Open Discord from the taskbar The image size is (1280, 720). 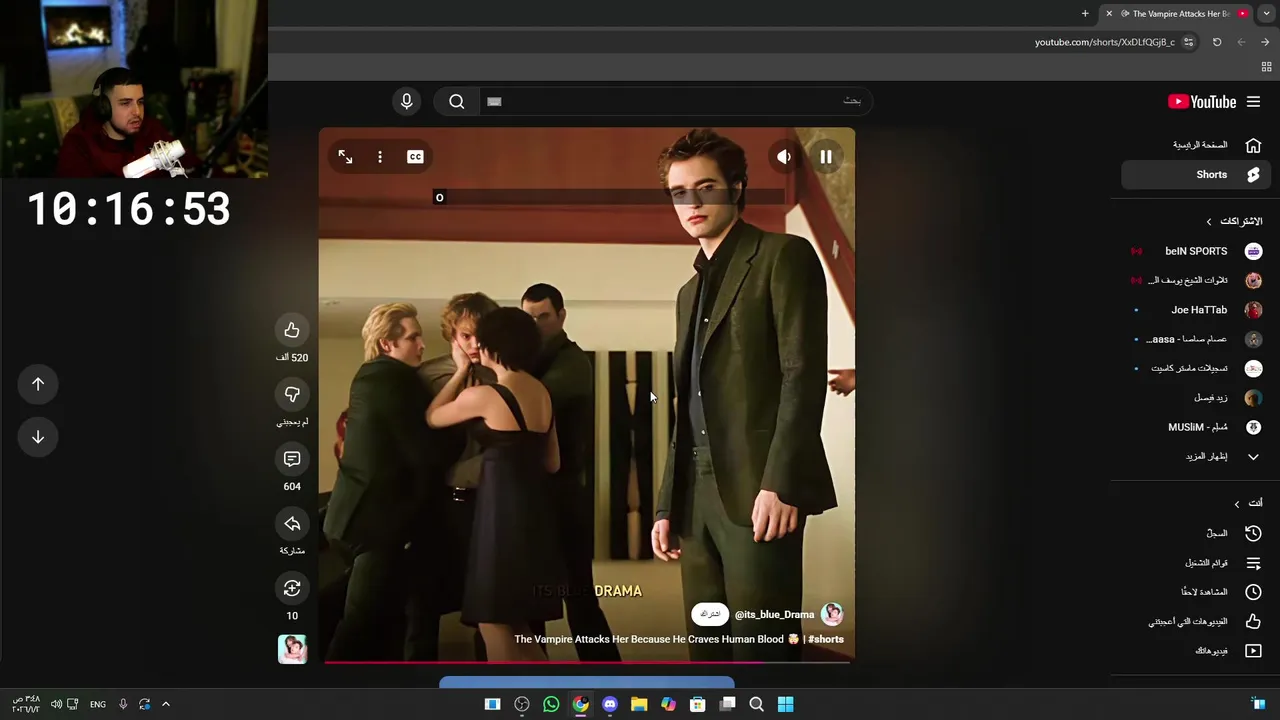610,704
